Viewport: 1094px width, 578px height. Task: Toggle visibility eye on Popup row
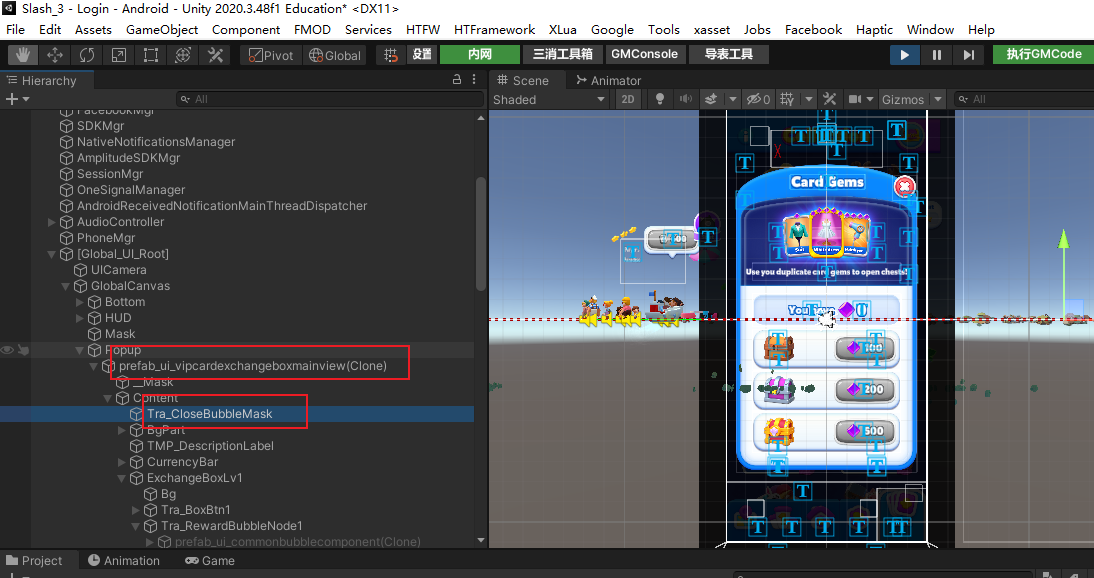pos(7,350)
